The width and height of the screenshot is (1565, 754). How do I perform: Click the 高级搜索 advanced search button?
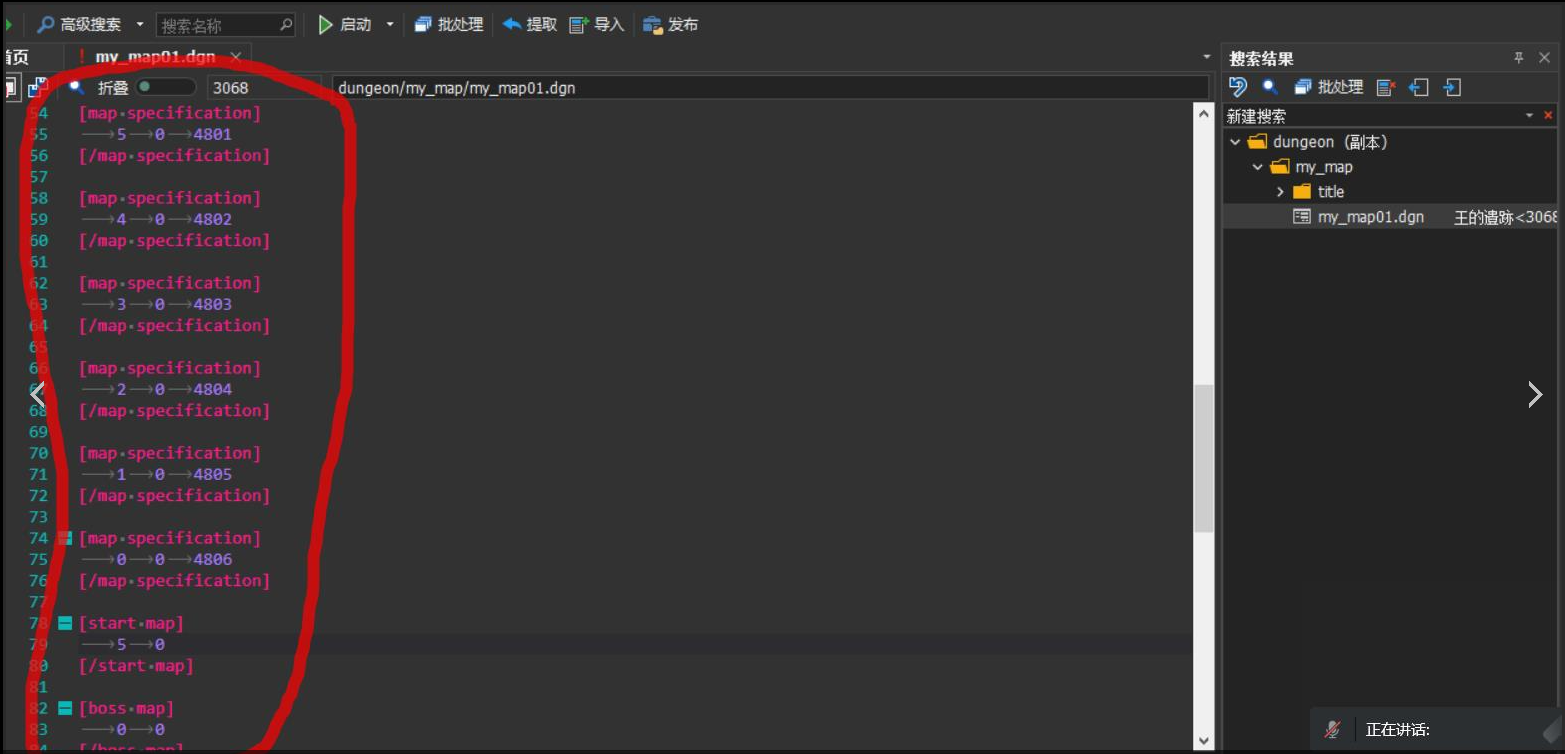pyautogui.click(x=79, y=24)
